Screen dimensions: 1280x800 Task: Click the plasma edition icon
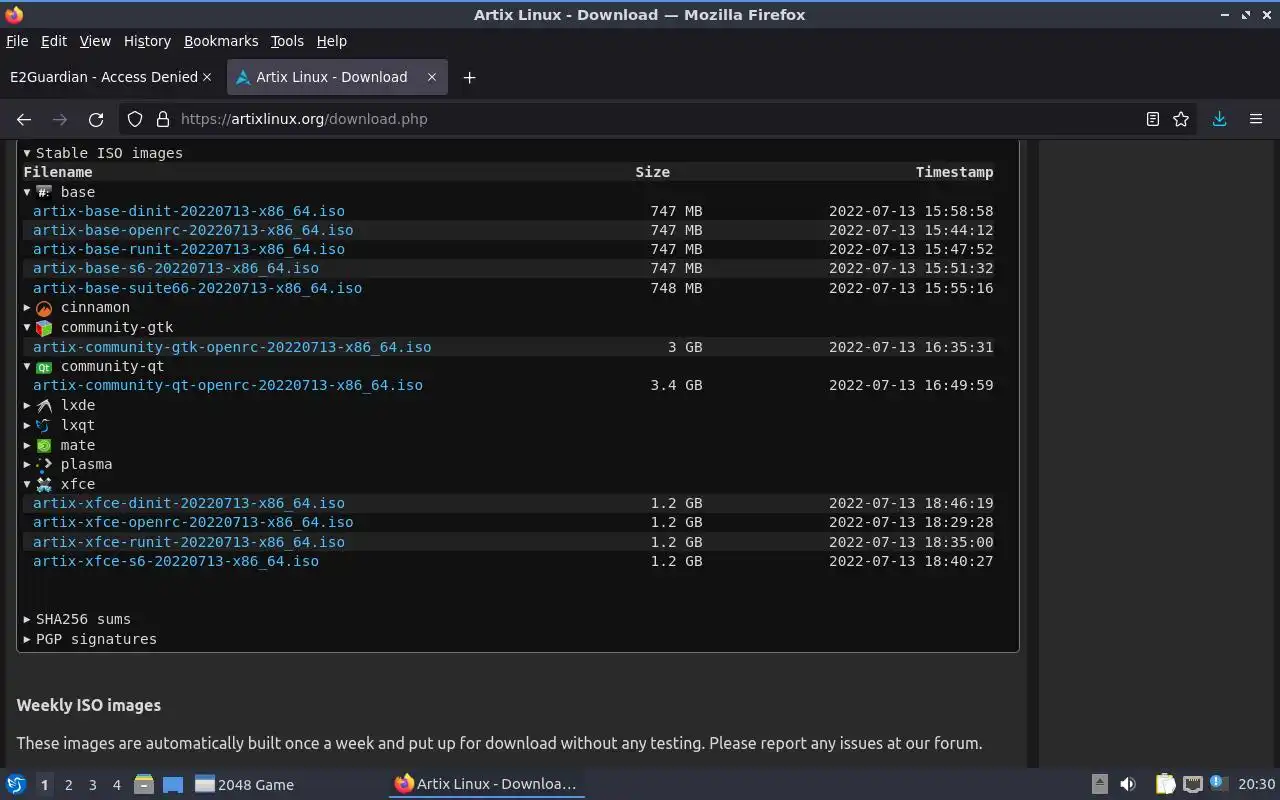pos(44,464)
